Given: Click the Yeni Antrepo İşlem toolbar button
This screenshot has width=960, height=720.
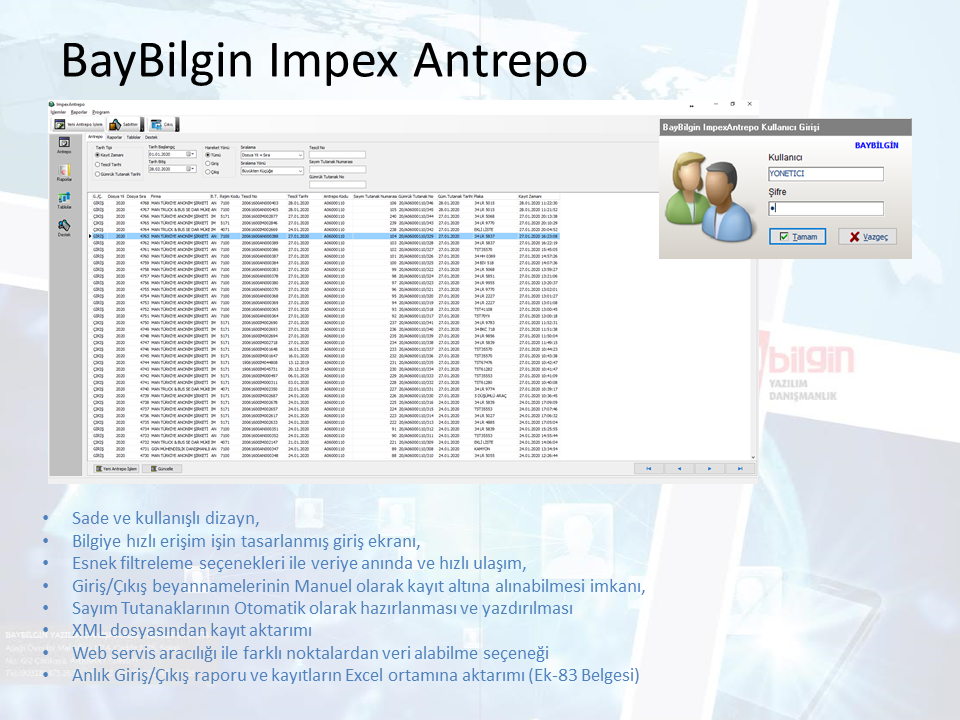Looking at the screenshot, I should pyautogui.click(x=78, y=124).
